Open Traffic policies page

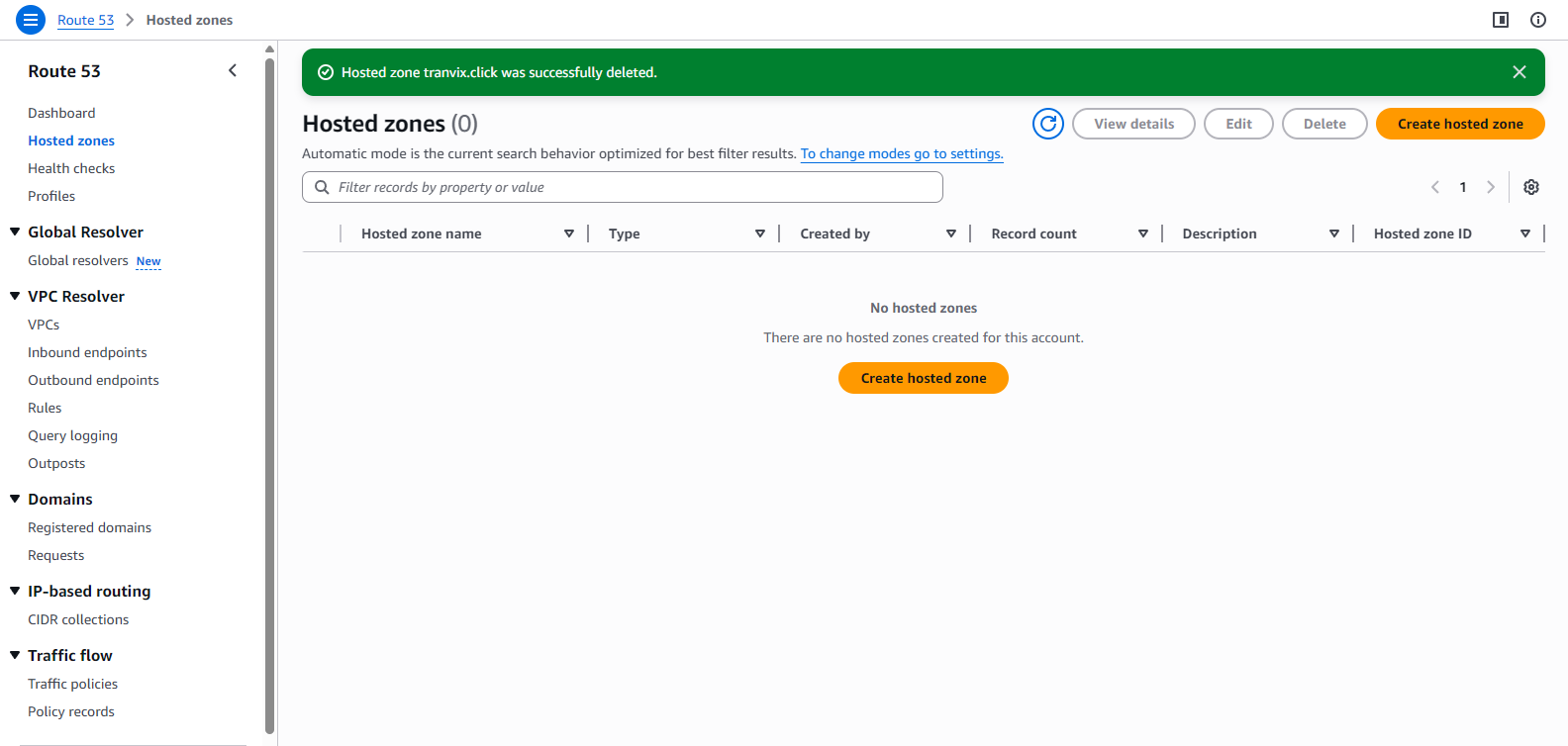tap(72, 684)
